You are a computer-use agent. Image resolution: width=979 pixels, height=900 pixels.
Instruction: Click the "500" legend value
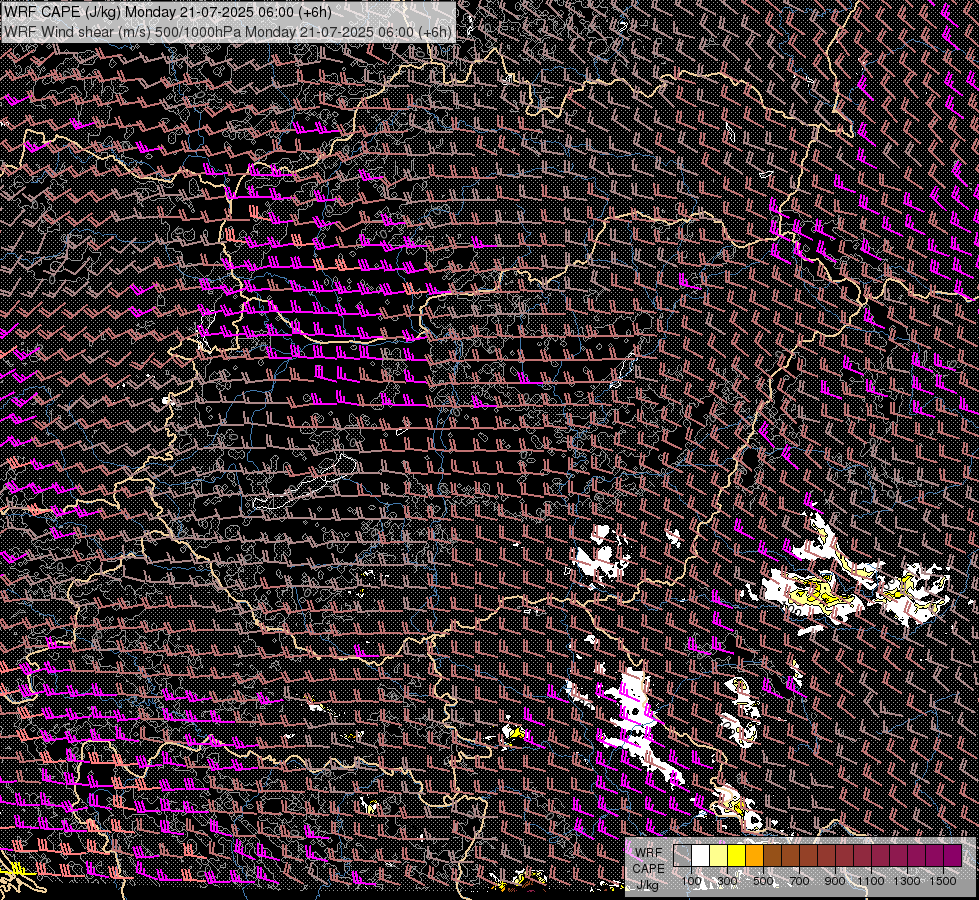(763, 881)
